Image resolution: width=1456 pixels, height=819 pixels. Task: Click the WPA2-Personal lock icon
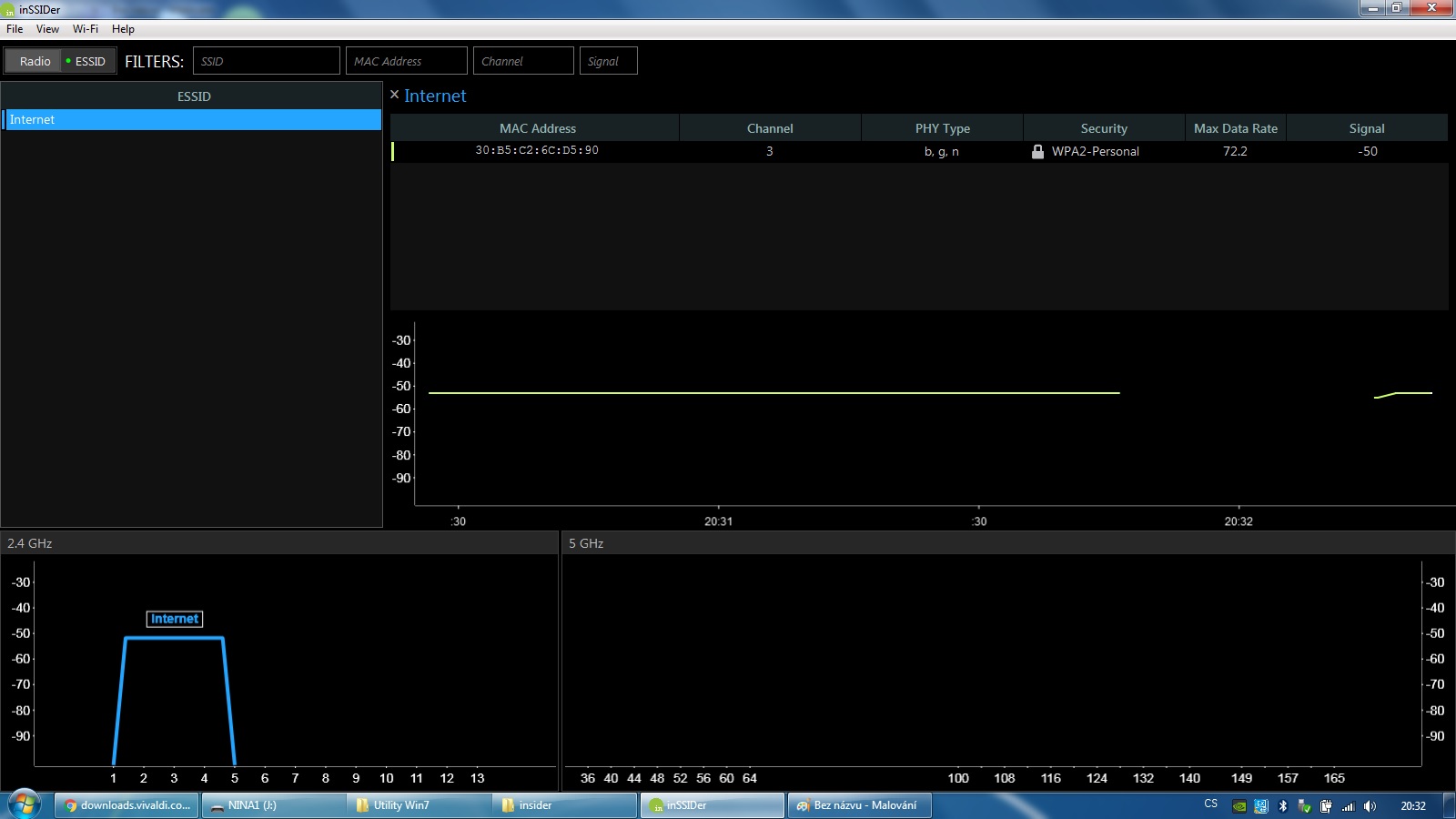(1037, 151)
